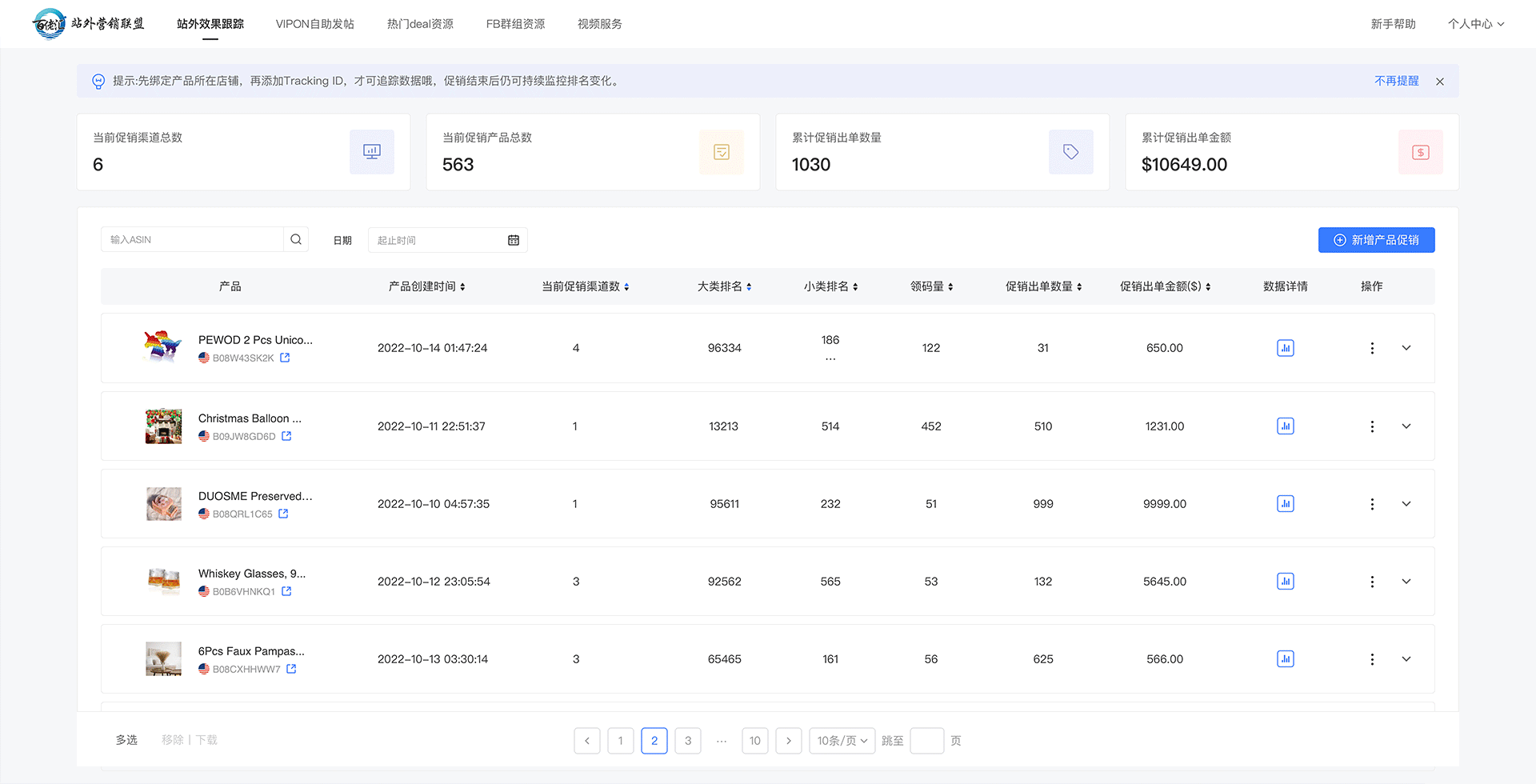Viewport: 1536px width, 784px height.
Task: Open the 10条/页 page size dropdown
Action: 842,741
